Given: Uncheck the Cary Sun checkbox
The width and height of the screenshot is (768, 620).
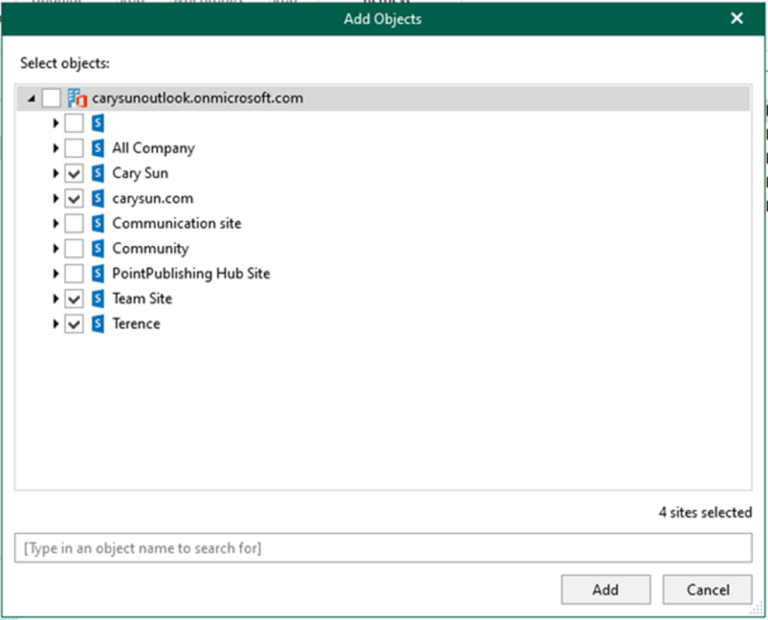Looking at the screenshot, I should [74, 173].
